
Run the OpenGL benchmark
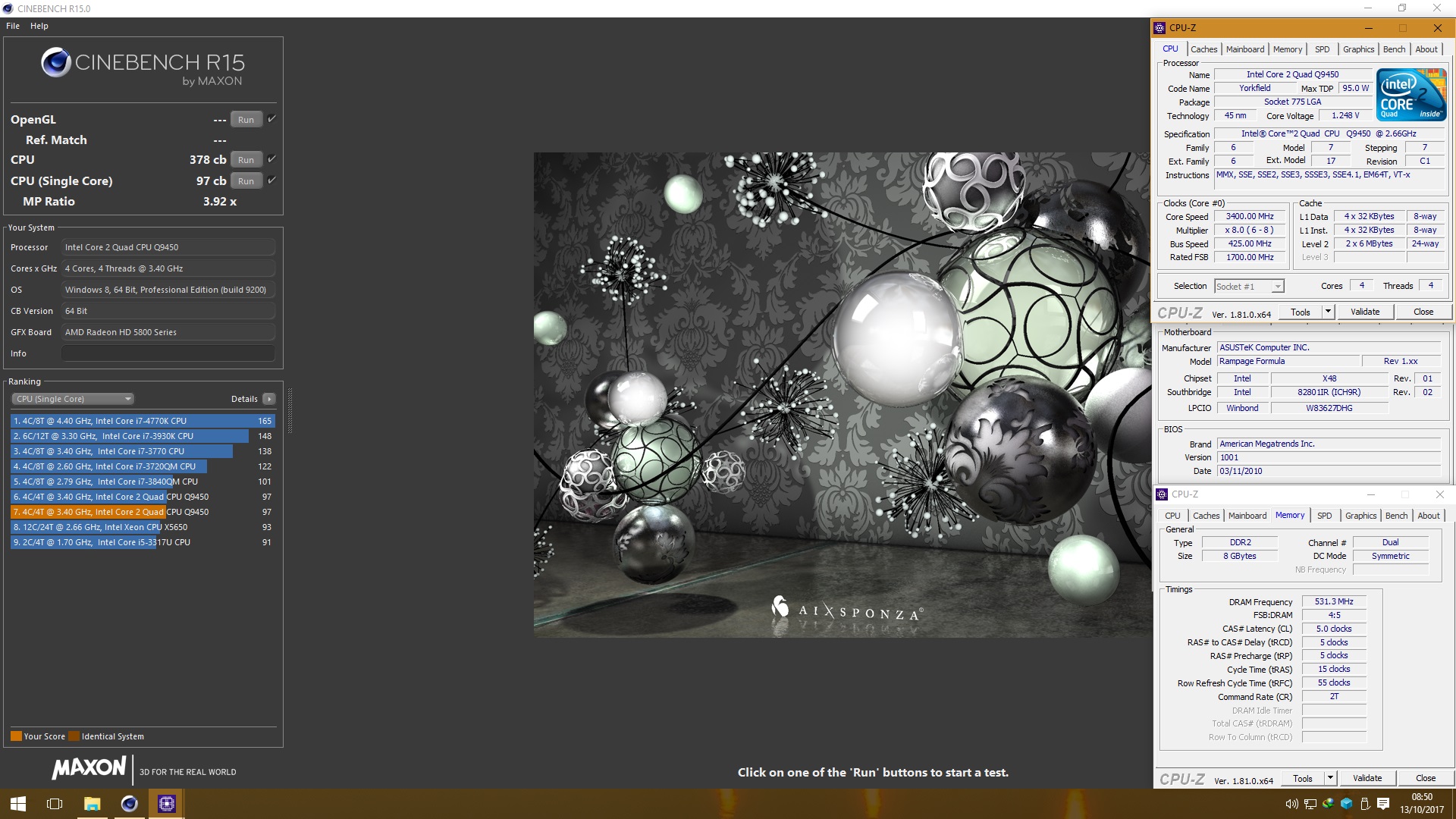246,120
